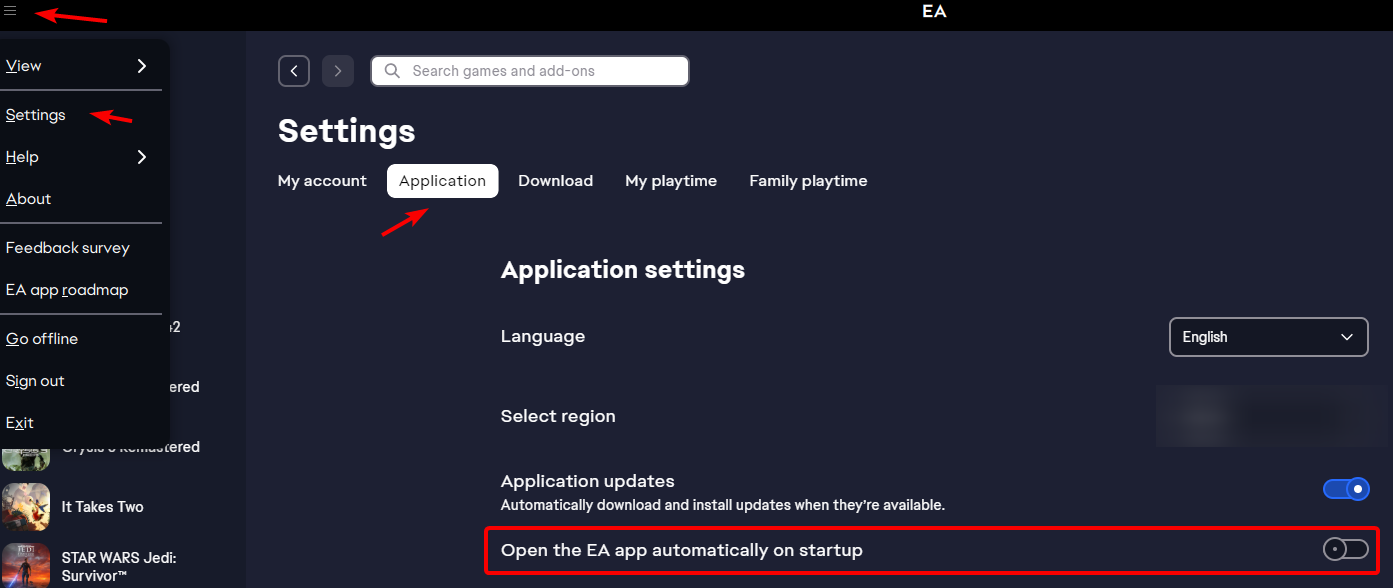Open STAR WARS Jedi: Survivor thumbnail
Image resolution: width=1393 pixels, height=588 pixels.
[26, 566]
